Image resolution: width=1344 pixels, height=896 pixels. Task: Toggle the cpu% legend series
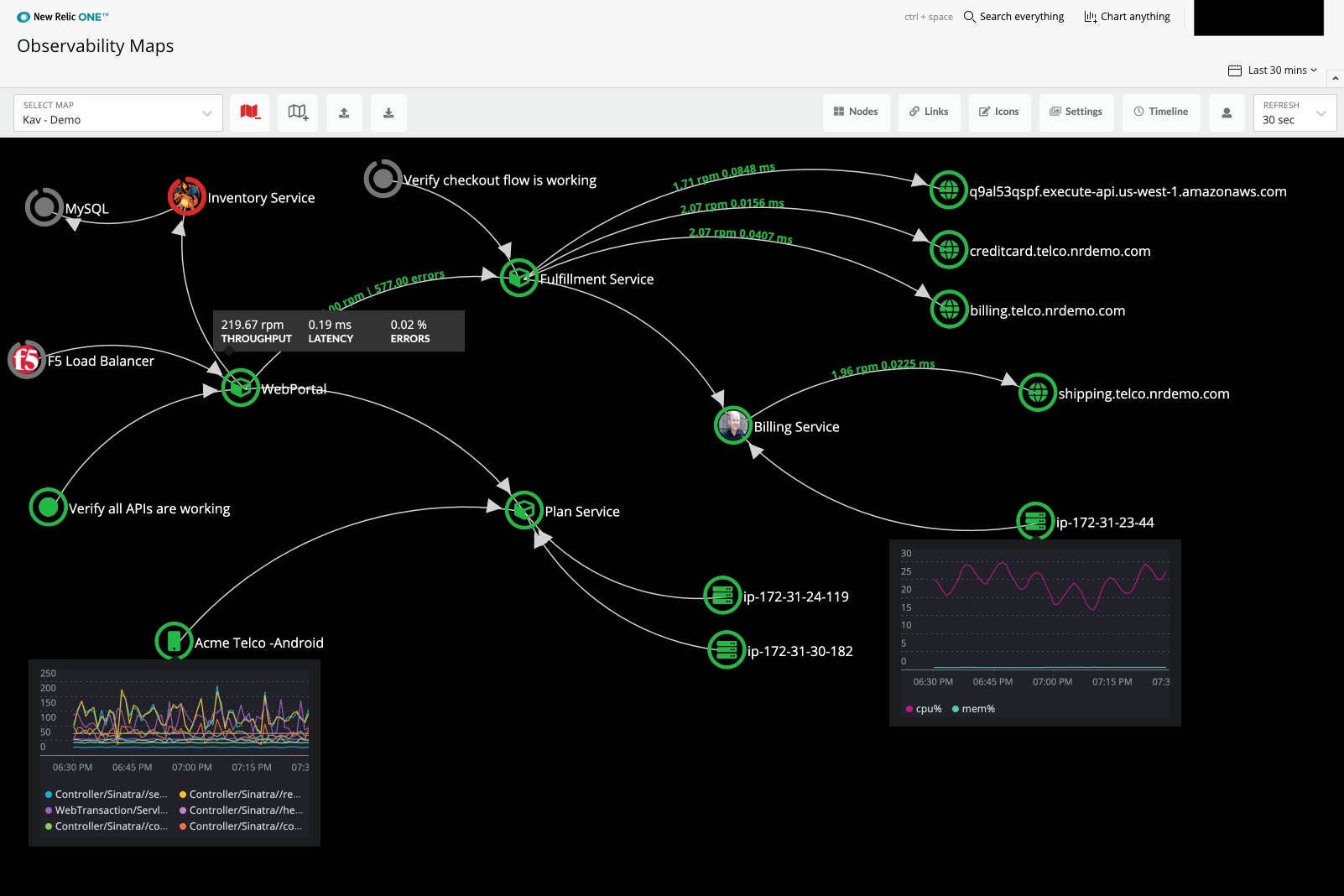924,709
